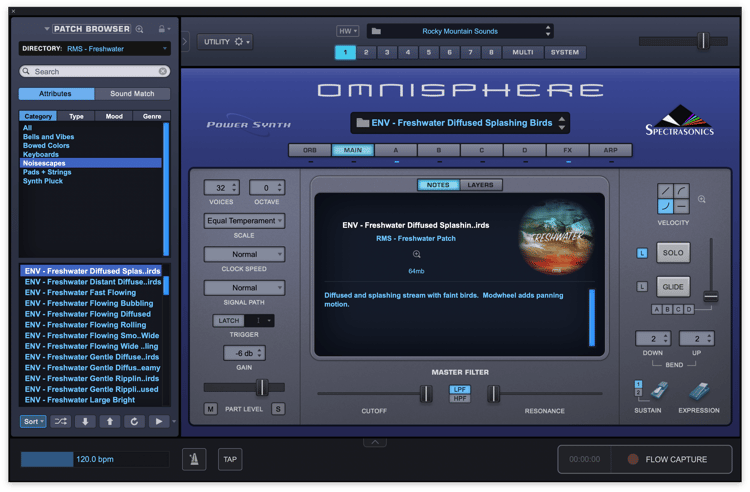This screenshot has width=750, height=492.
Task: Click the patch name folder icon
Action: click(363, 123)
